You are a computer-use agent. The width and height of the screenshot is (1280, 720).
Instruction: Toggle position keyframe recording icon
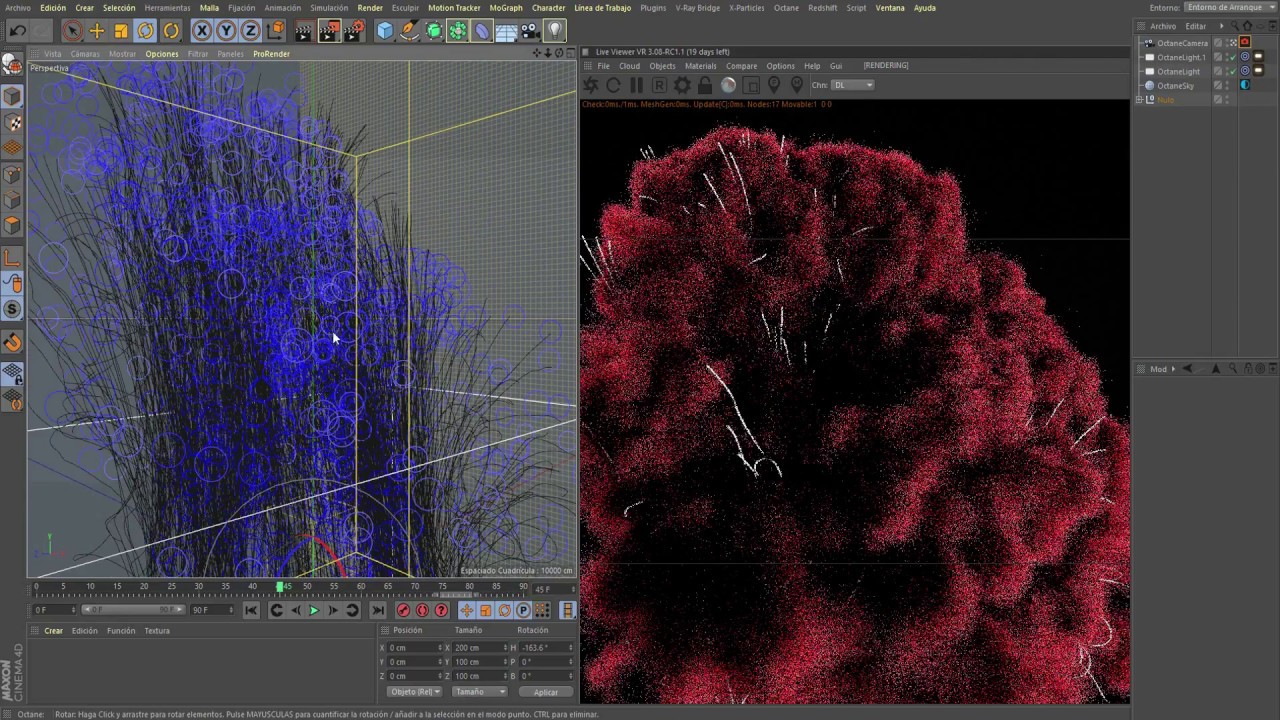(x=466, y=610)
